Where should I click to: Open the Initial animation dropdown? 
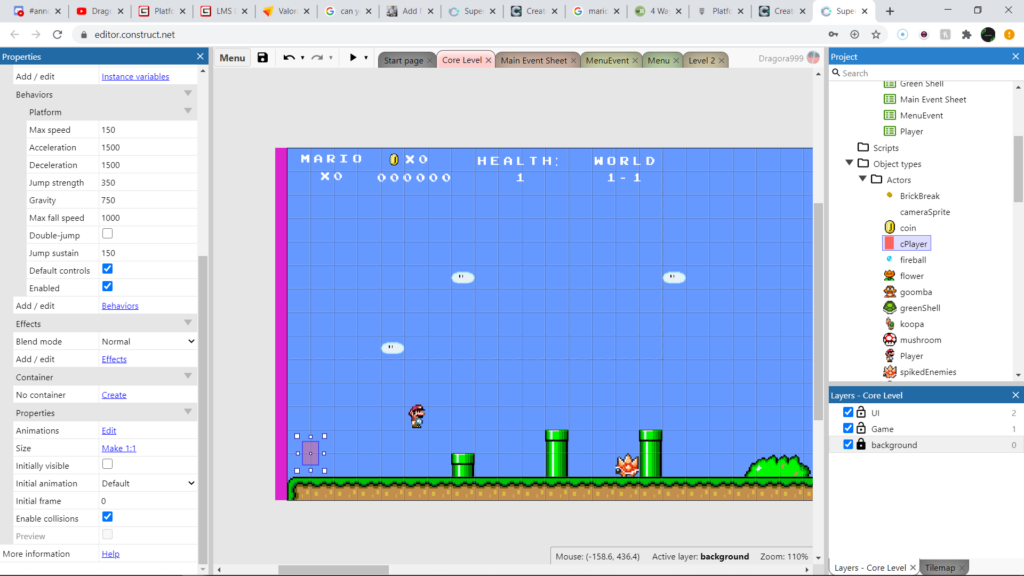point(148,483)
